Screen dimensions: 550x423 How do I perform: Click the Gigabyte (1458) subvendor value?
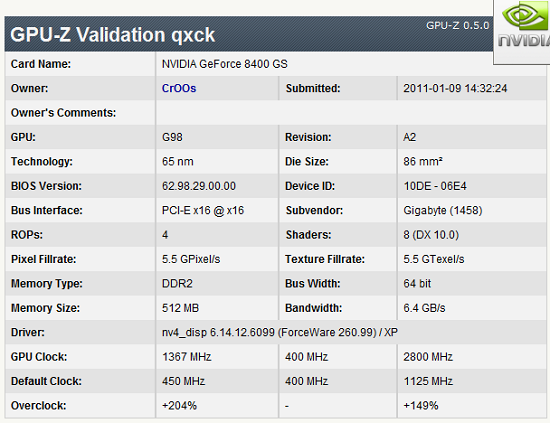443,210
